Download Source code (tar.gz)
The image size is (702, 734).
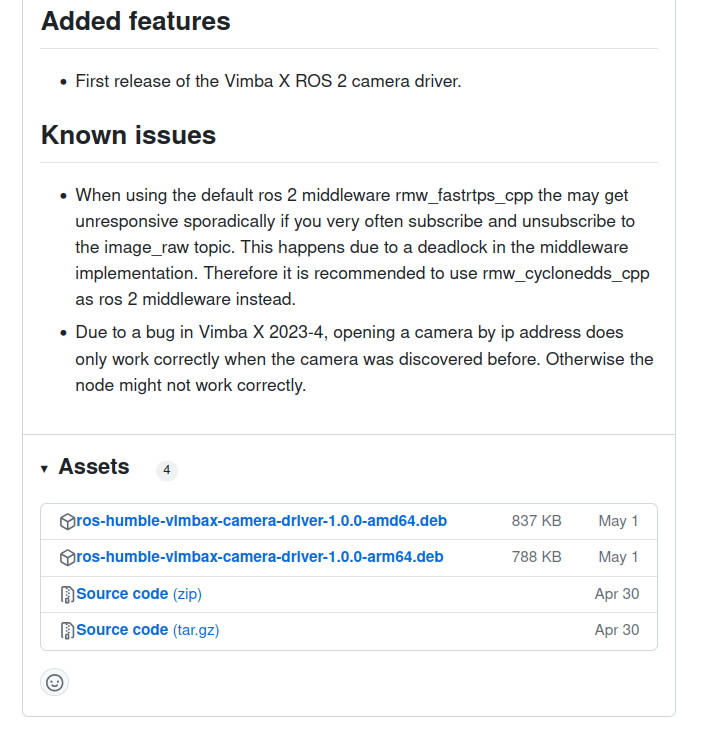[148, 630]
